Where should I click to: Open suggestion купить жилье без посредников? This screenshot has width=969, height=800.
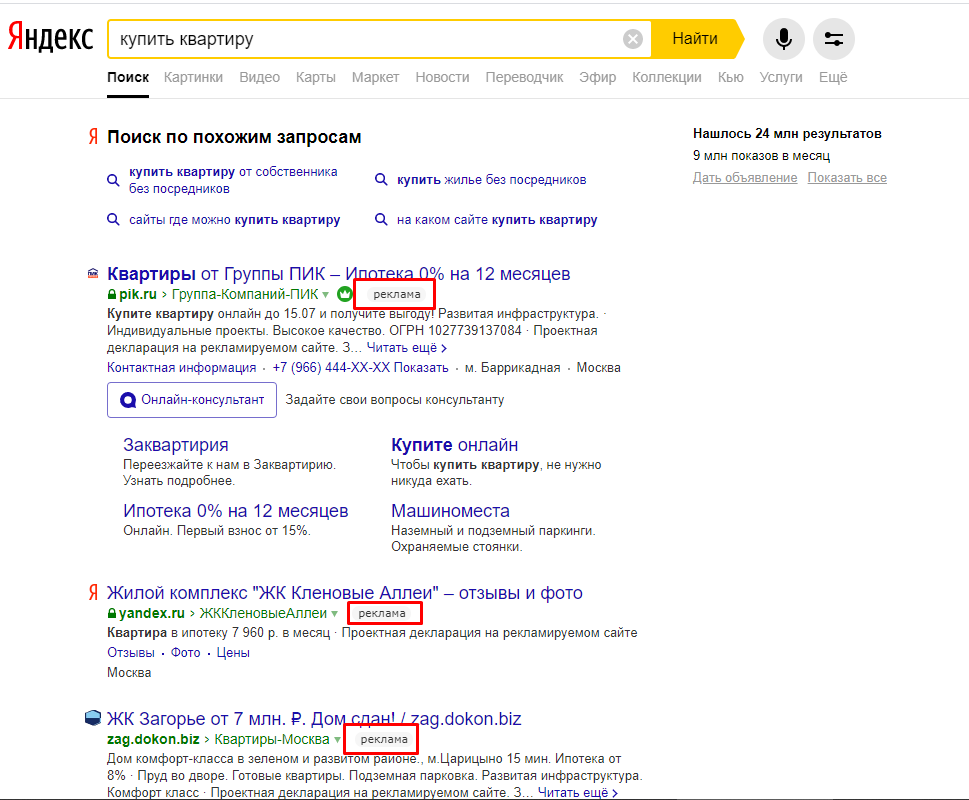click(x=491, y=180)
